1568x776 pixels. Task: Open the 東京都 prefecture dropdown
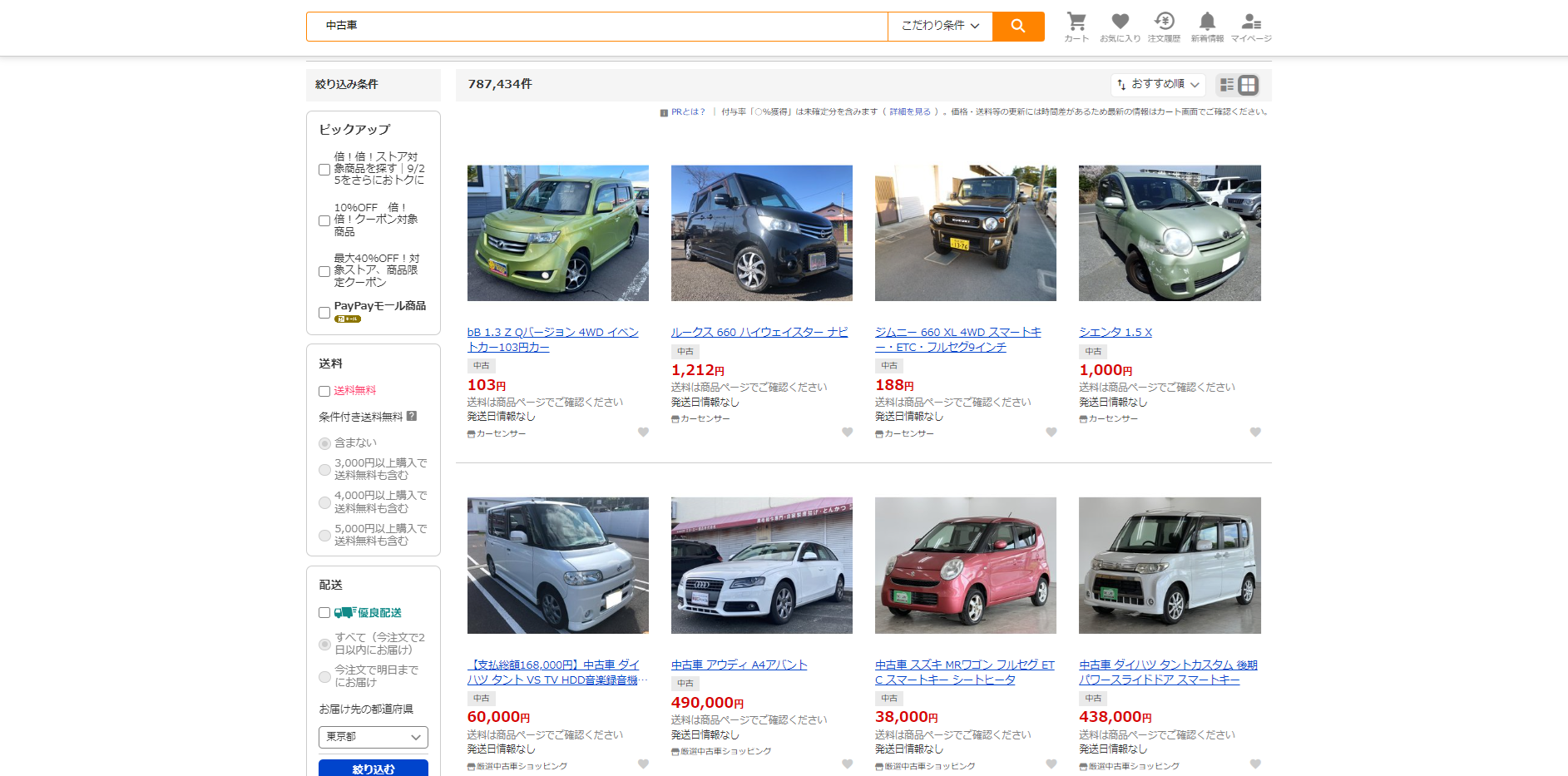pyautogui.click(x=373, y=737)
